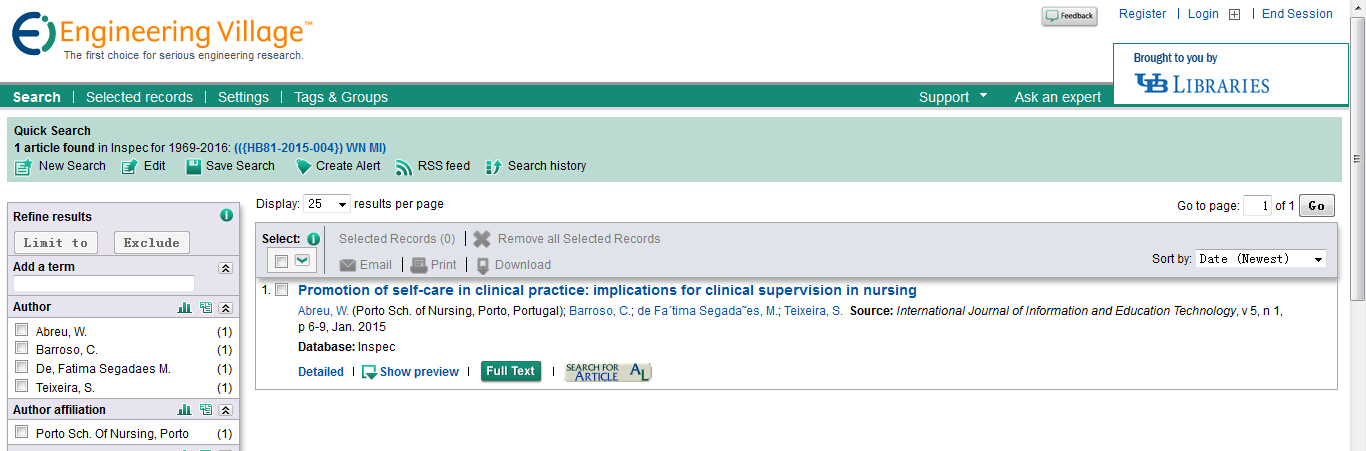Open the Author bar chart icon
The height and width of the screenshot is (451, 1366).
click(185, 308)
